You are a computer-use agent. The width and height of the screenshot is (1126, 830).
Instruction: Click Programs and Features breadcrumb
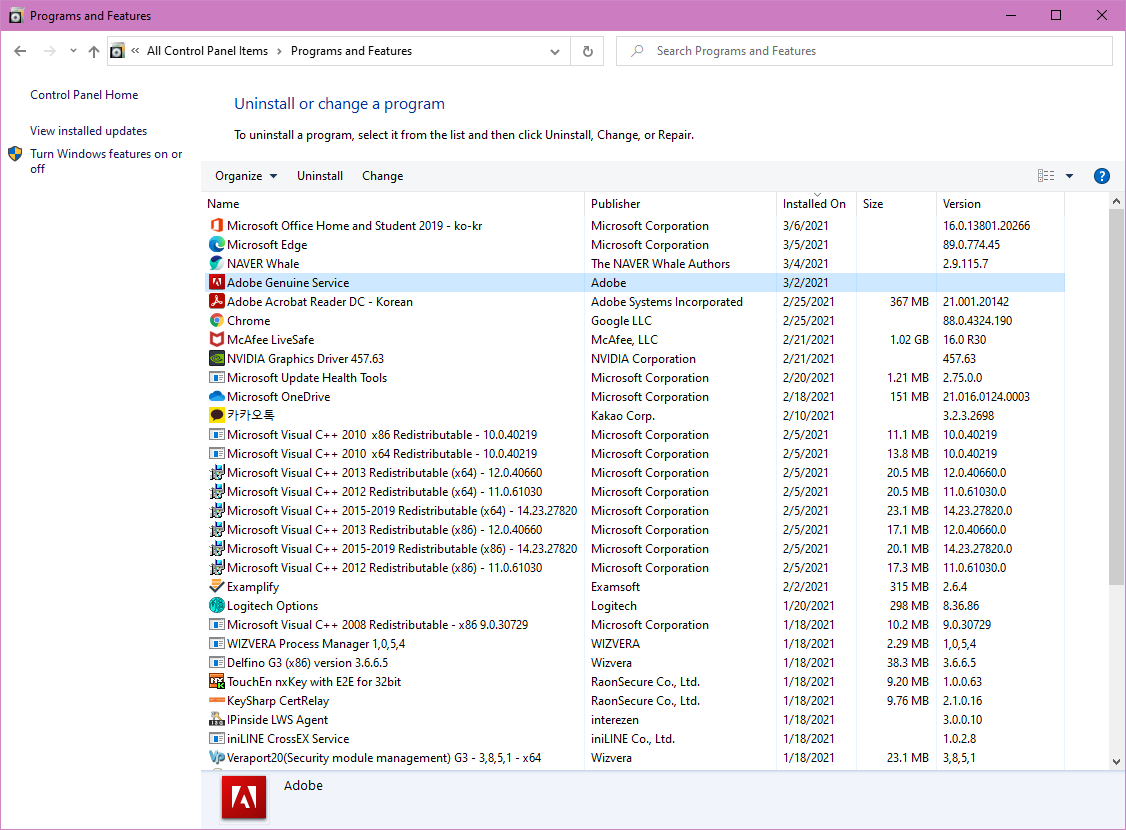click(x=351, y=51)
